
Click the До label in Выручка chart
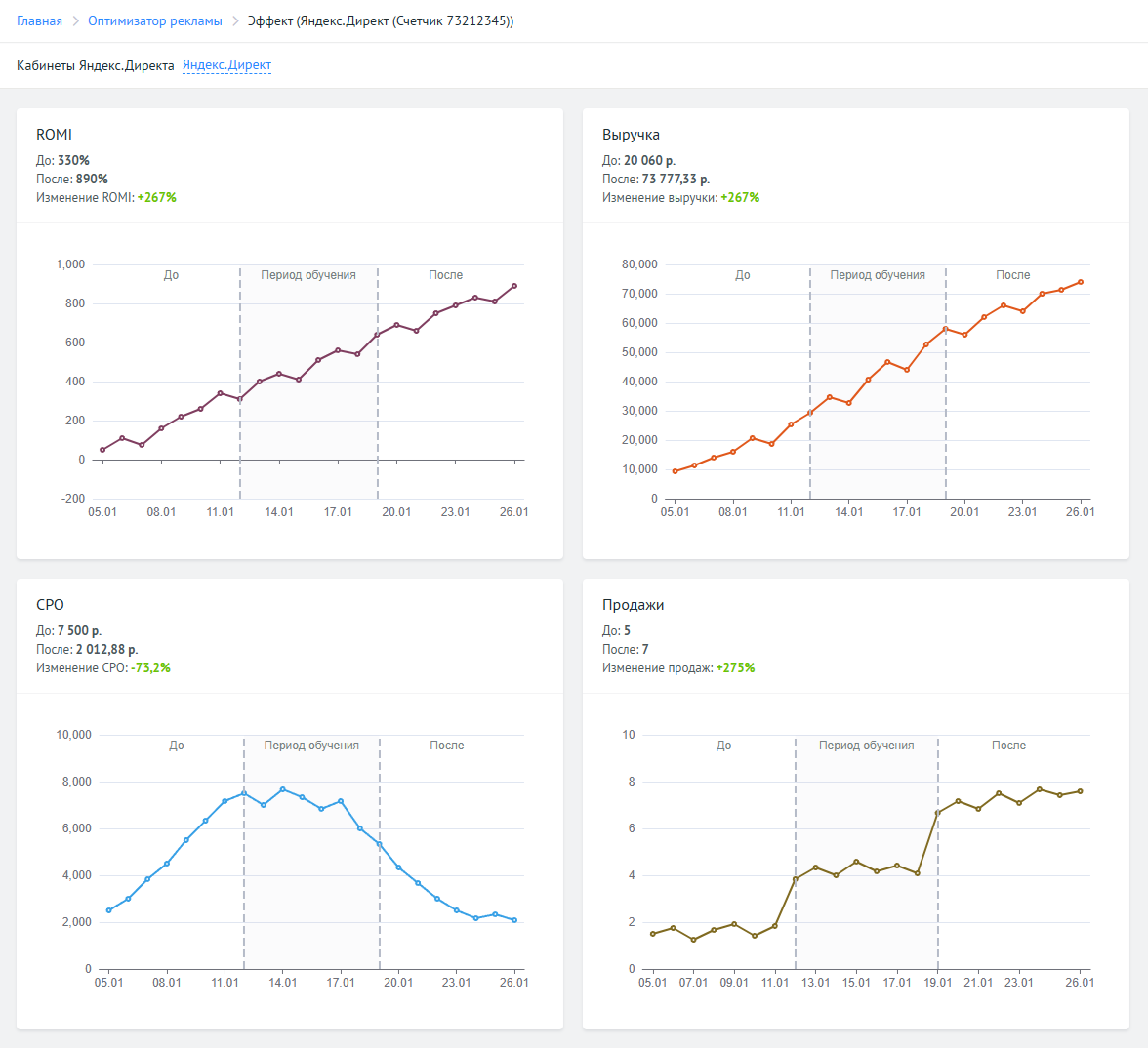(x=742, y=275)
